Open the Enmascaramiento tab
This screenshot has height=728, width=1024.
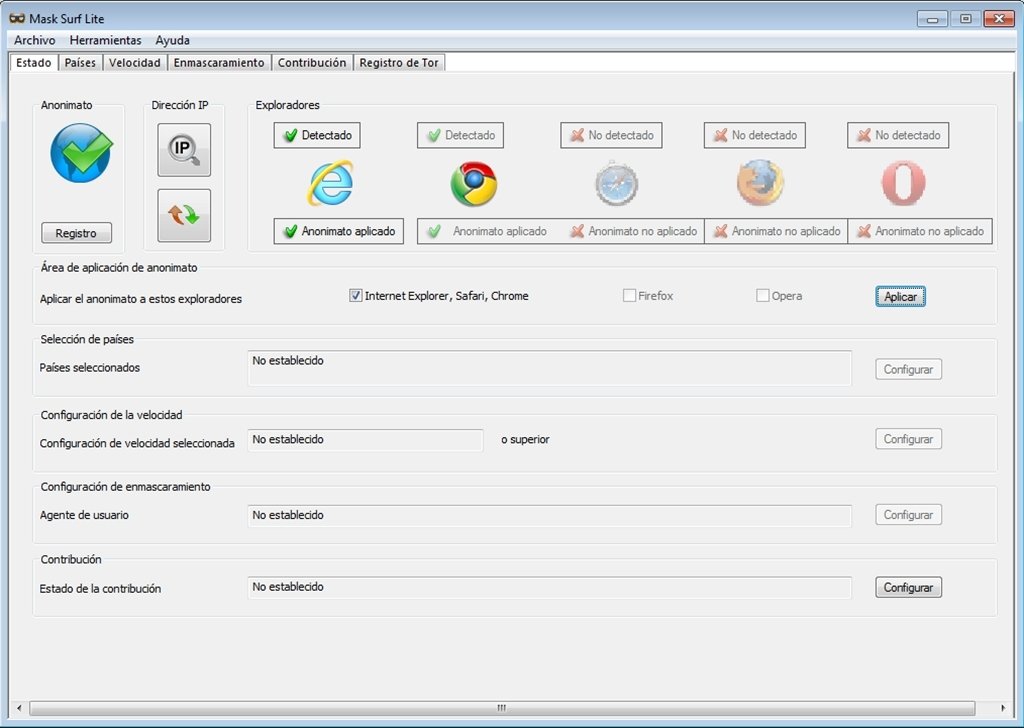pos(219,63)
